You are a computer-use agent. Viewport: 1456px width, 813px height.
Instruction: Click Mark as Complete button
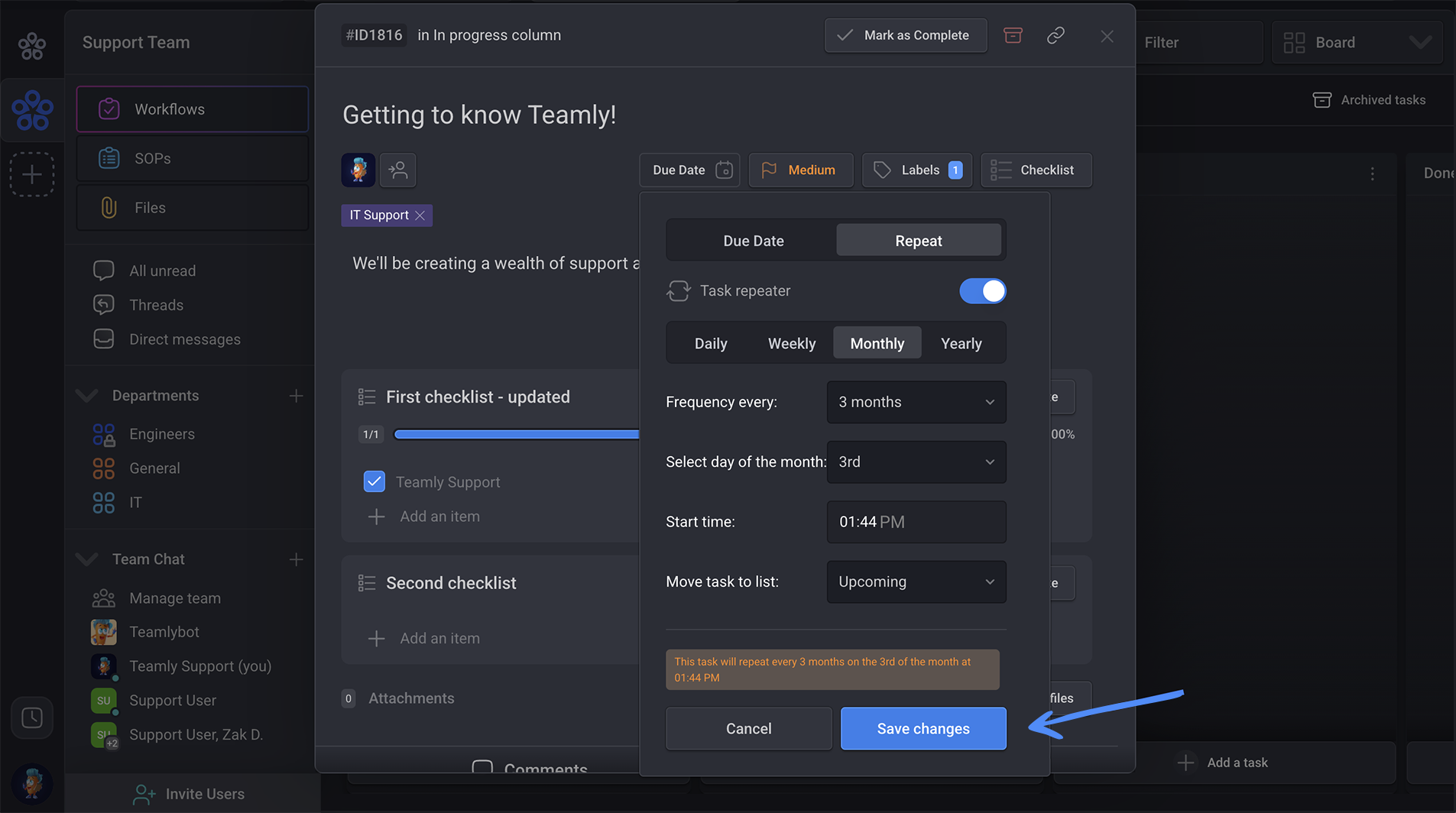pyautogui.click(x=906, y=35)
